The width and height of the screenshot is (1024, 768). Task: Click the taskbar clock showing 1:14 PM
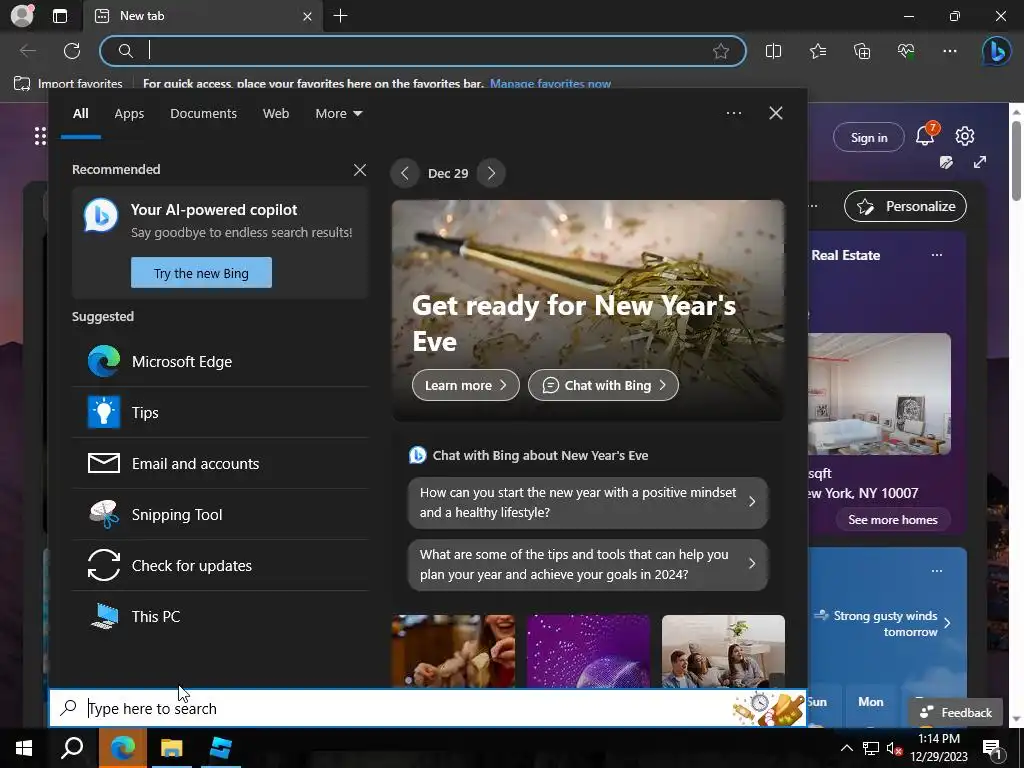tap(939, 748)
